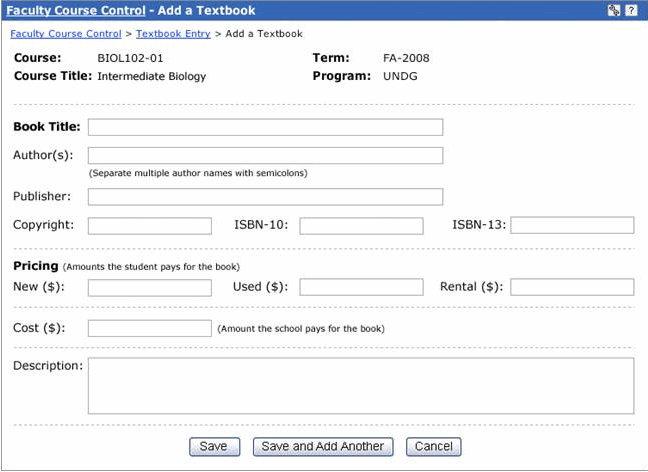The height and width of the screenshot is (472, 648).
Task: Save the textbook entry
Action: [214, 447]
